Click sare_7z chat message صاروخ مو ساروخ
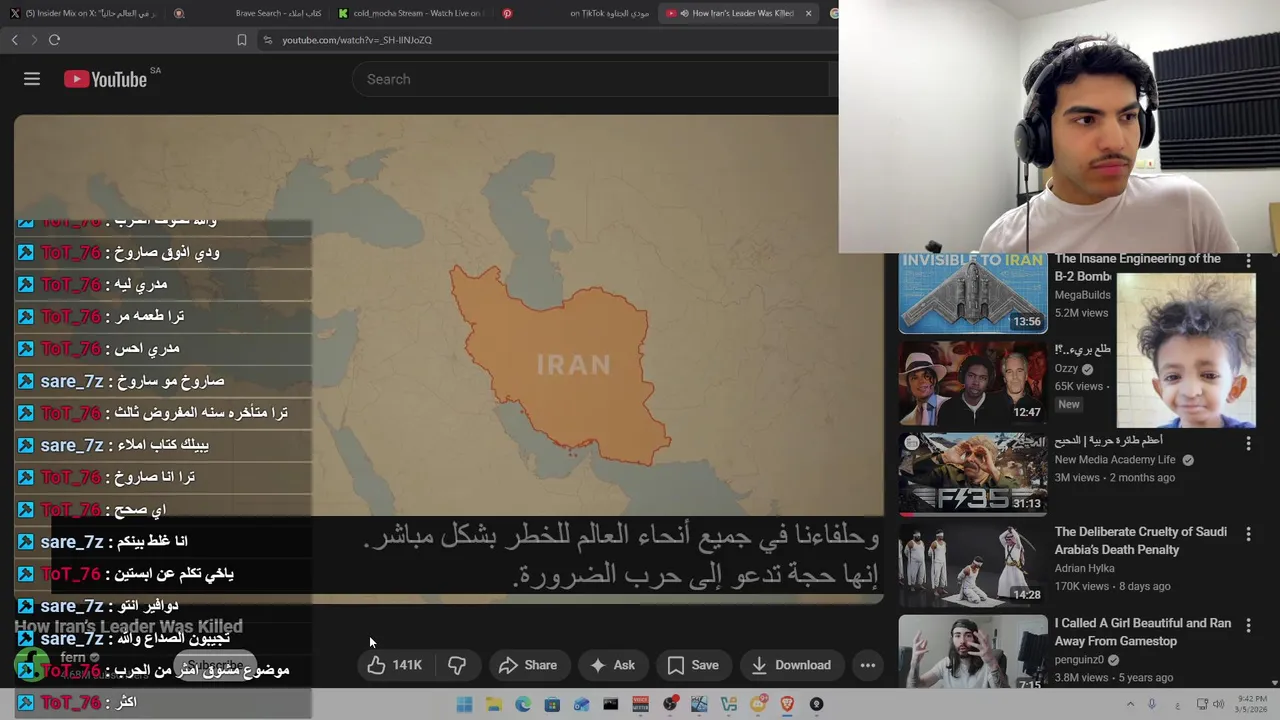Screen dimensions: 1280x720 [x=163, y=381]
